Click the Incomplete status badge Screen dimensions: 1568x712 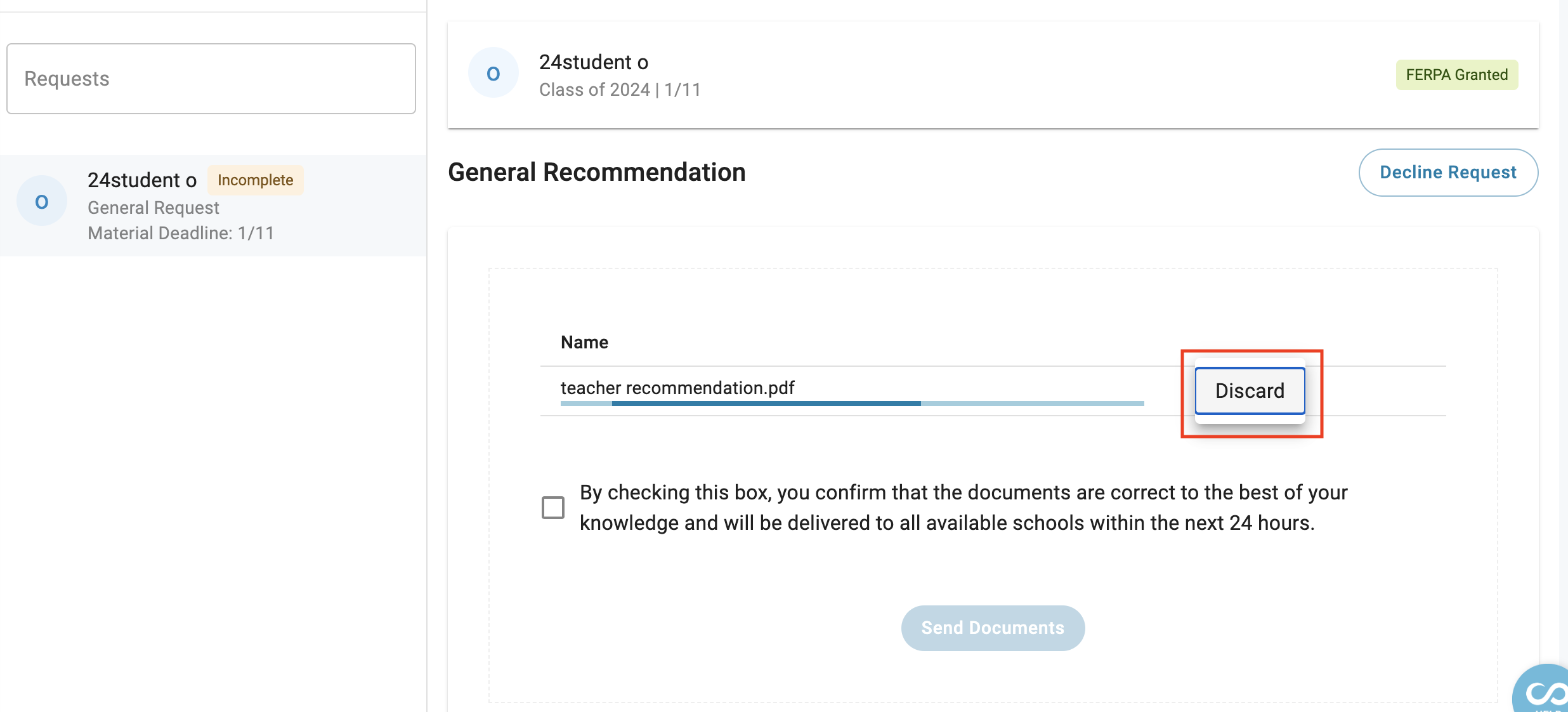[255, 180]
